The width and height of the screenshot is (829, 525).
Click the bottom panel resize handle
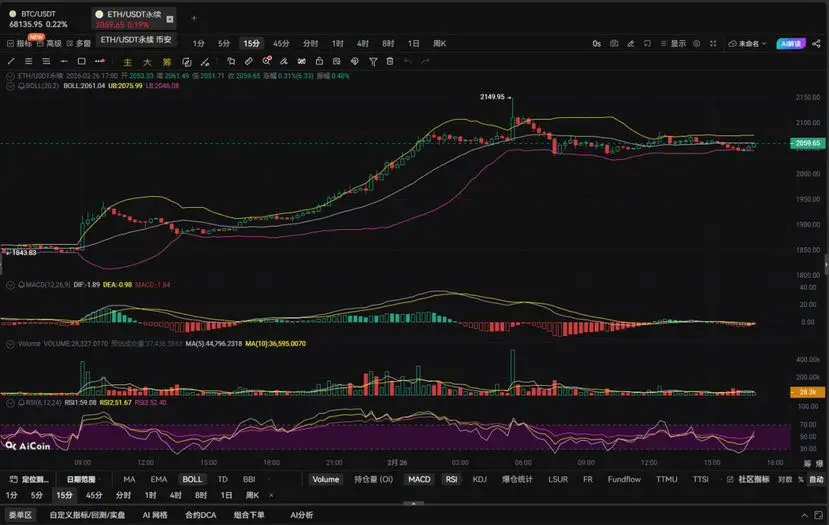413,504
